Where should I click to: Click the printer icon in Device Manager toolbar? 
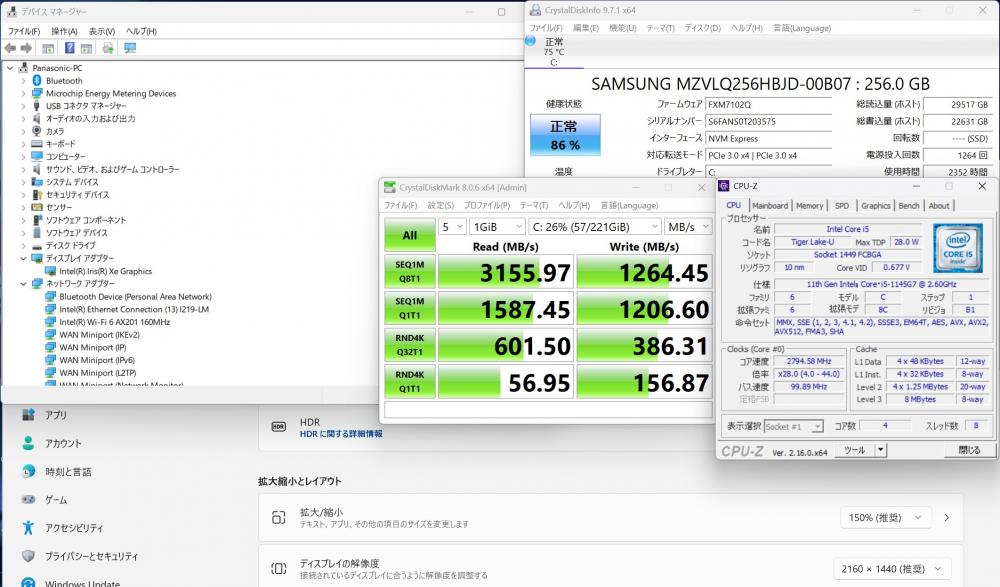(108, 47)
